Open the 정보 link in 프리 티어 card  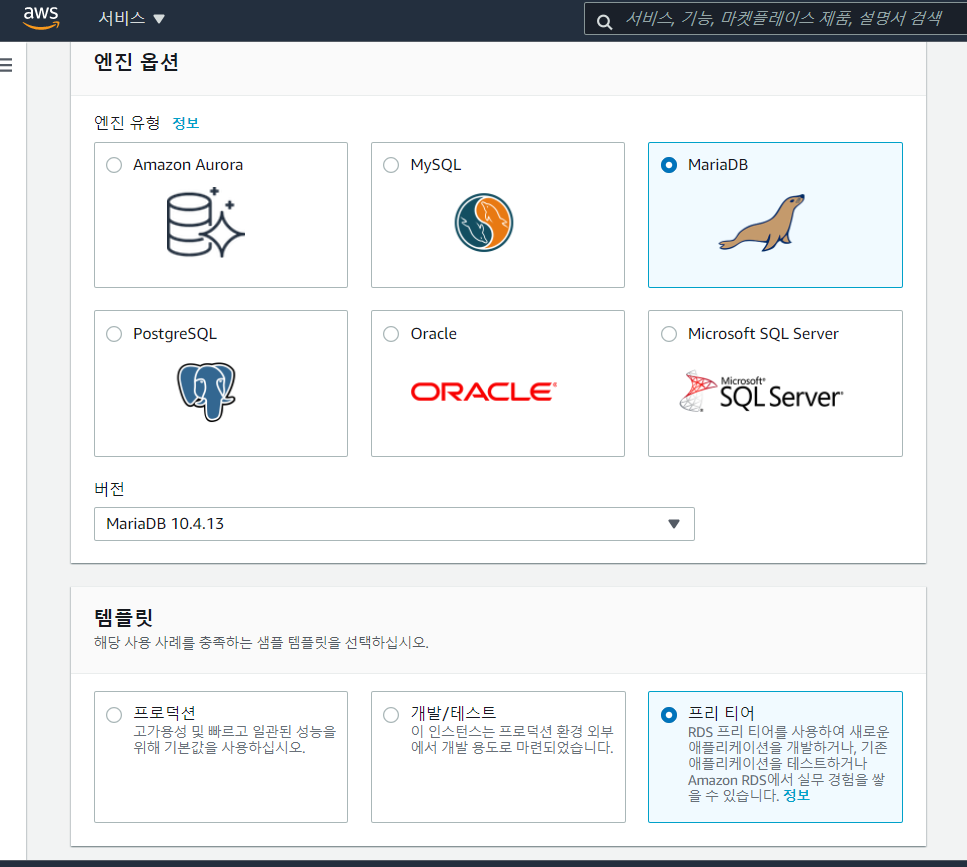click(x=796, y=795)
